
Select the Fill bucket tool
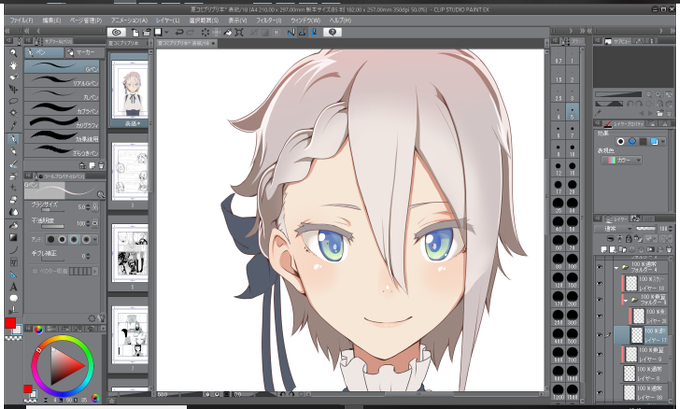click(x=13, y=226)
